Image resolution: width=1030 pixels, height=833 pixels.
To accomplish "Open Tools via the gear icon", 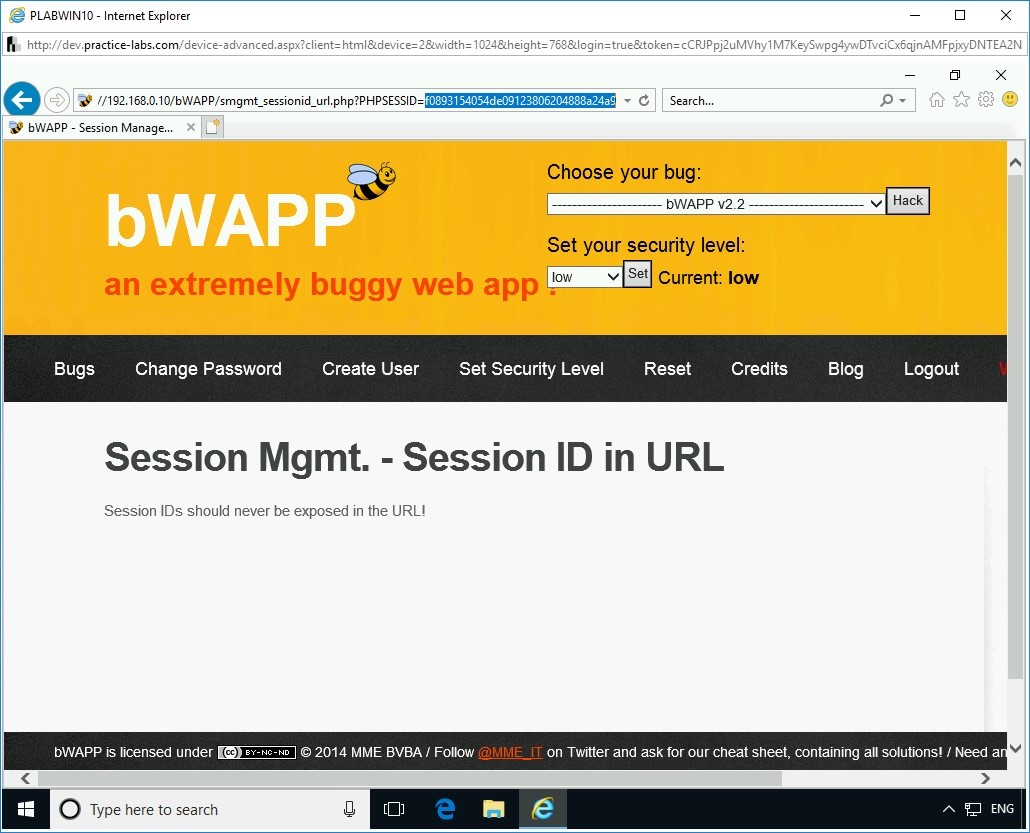I will tap(985, 99).
